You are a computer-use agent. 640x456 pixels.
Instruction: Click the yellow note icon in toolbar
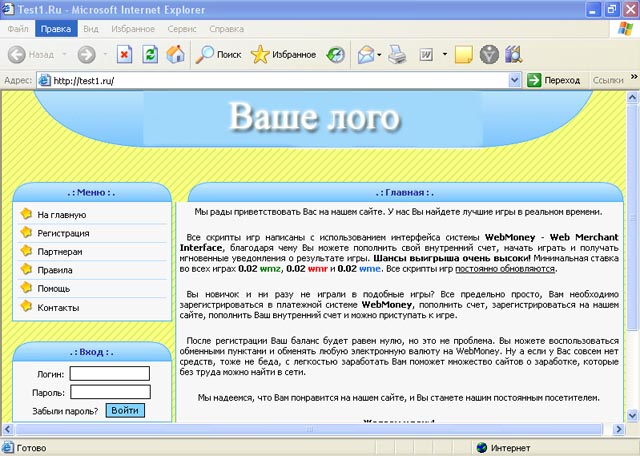(463, 54)
